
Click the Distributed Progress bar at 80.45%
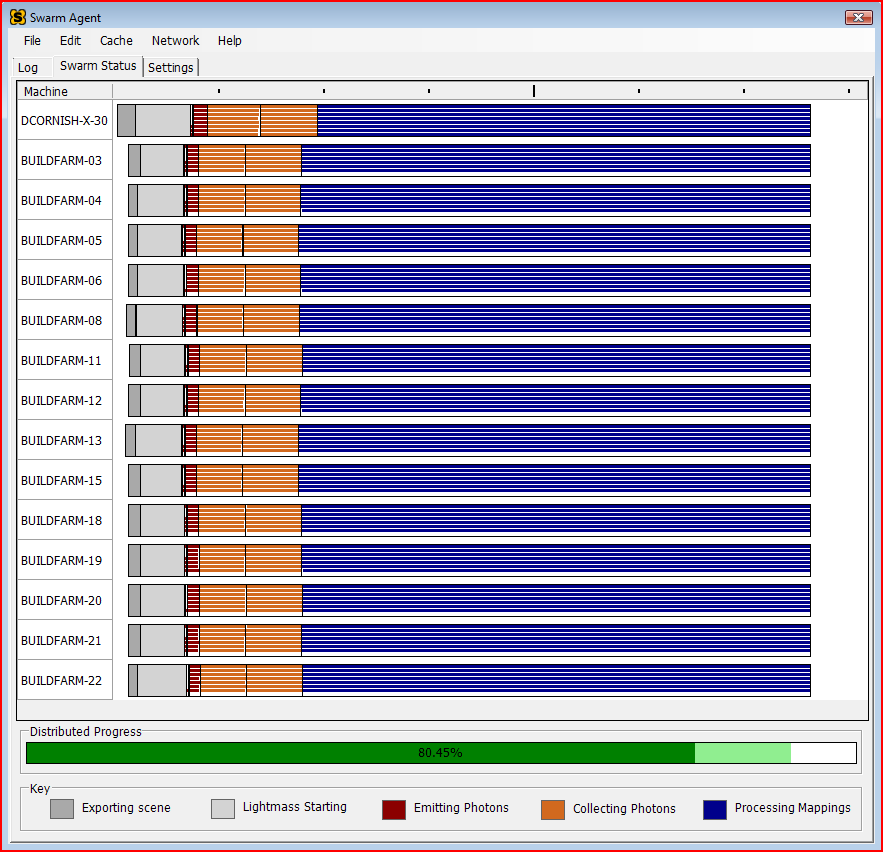[441, 753]
